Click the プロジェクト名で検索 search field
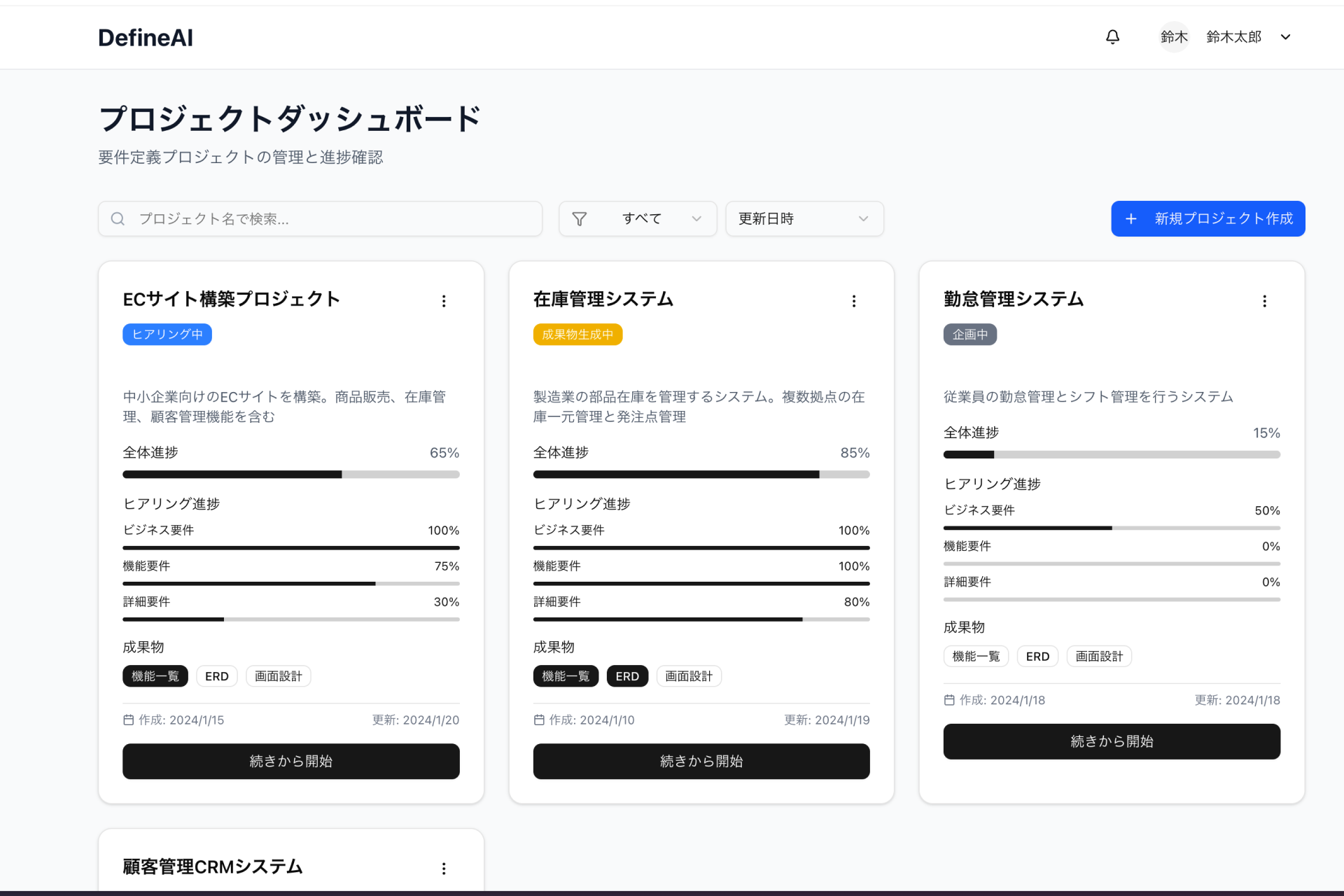This screenshot has width=1344, height=896. click(320, 218)
